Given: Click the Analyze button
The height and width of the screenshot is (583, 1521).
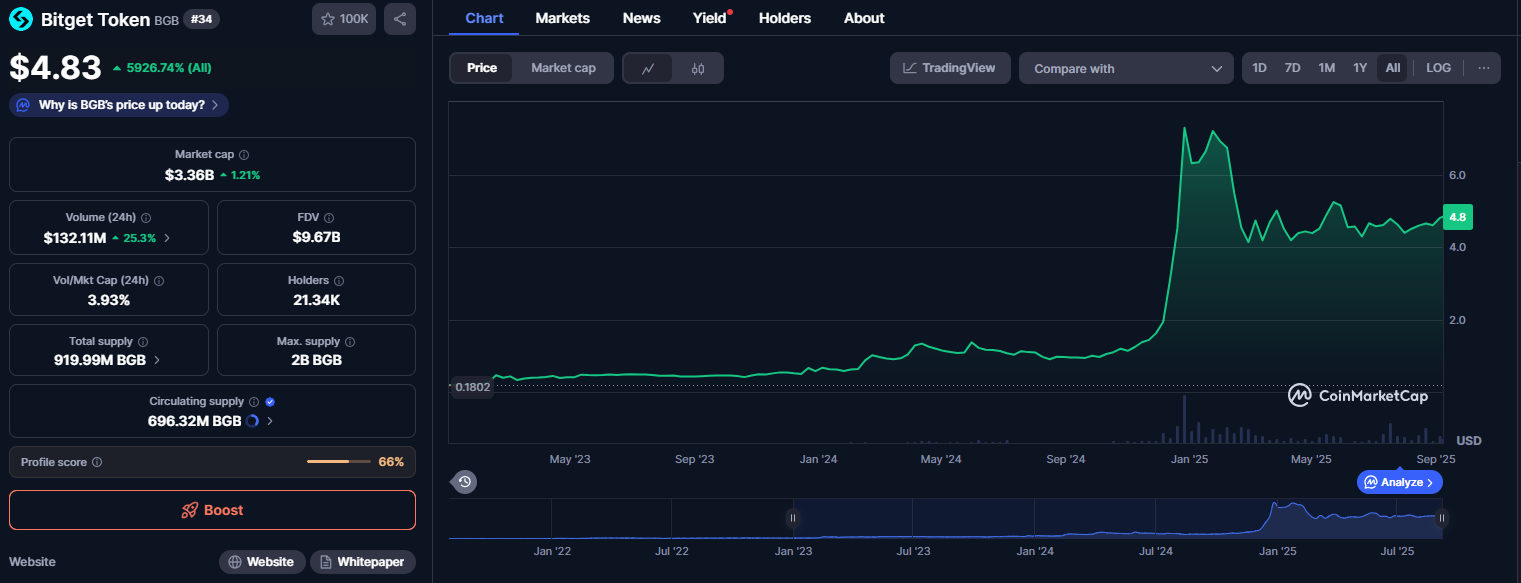Looking at the screenshot, I should (x=1400, y=482).
